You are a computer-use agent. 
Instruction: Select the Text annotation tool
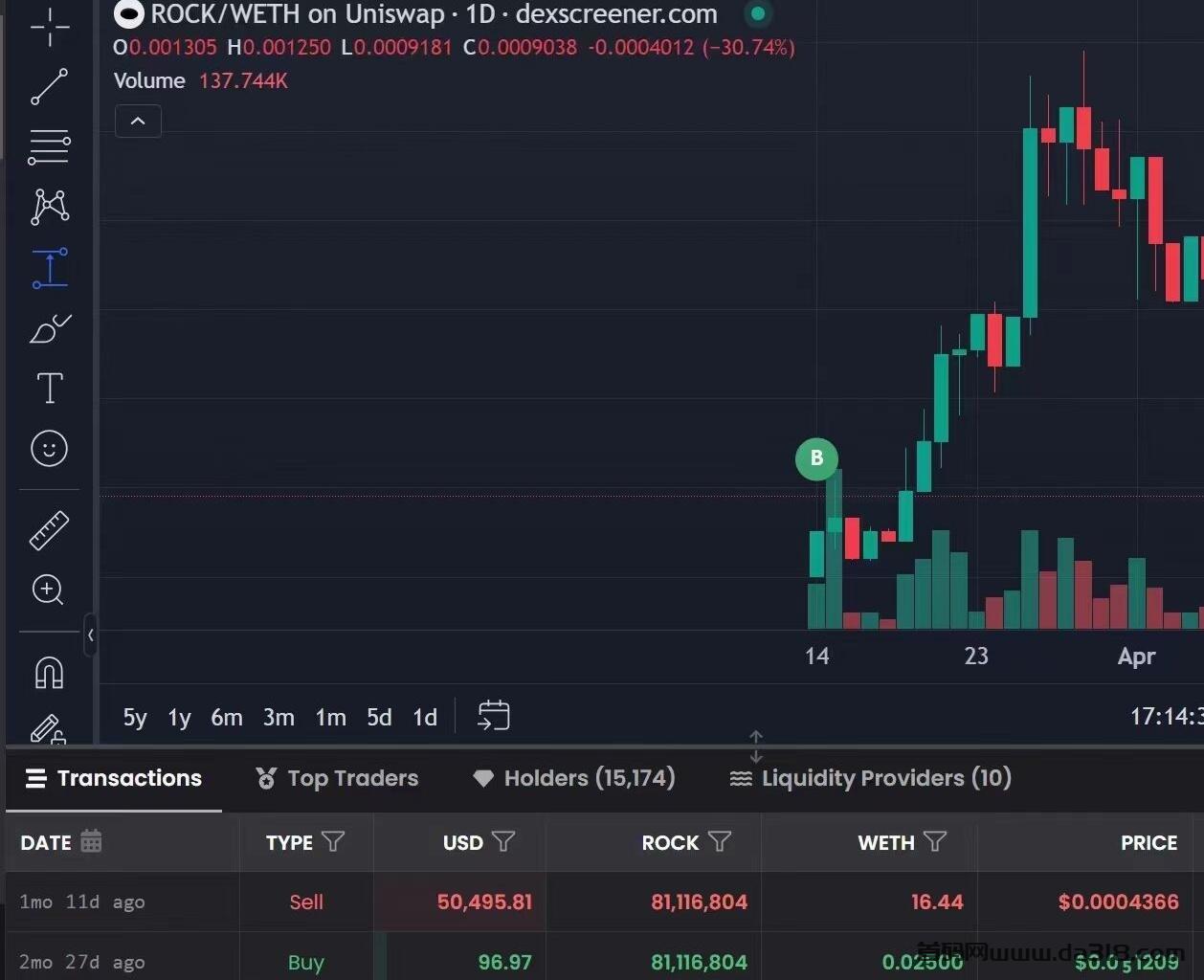[50, 389]
